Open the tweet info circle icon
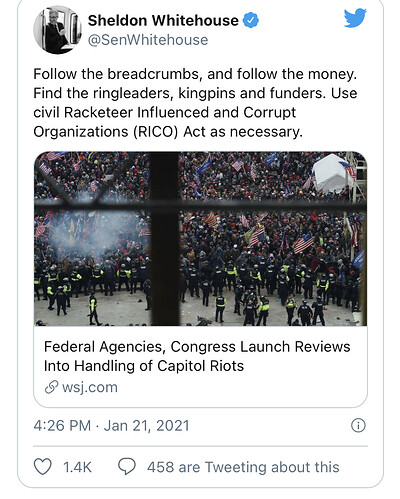Viewport: 400px width, 499px height. tap(358, 425)
